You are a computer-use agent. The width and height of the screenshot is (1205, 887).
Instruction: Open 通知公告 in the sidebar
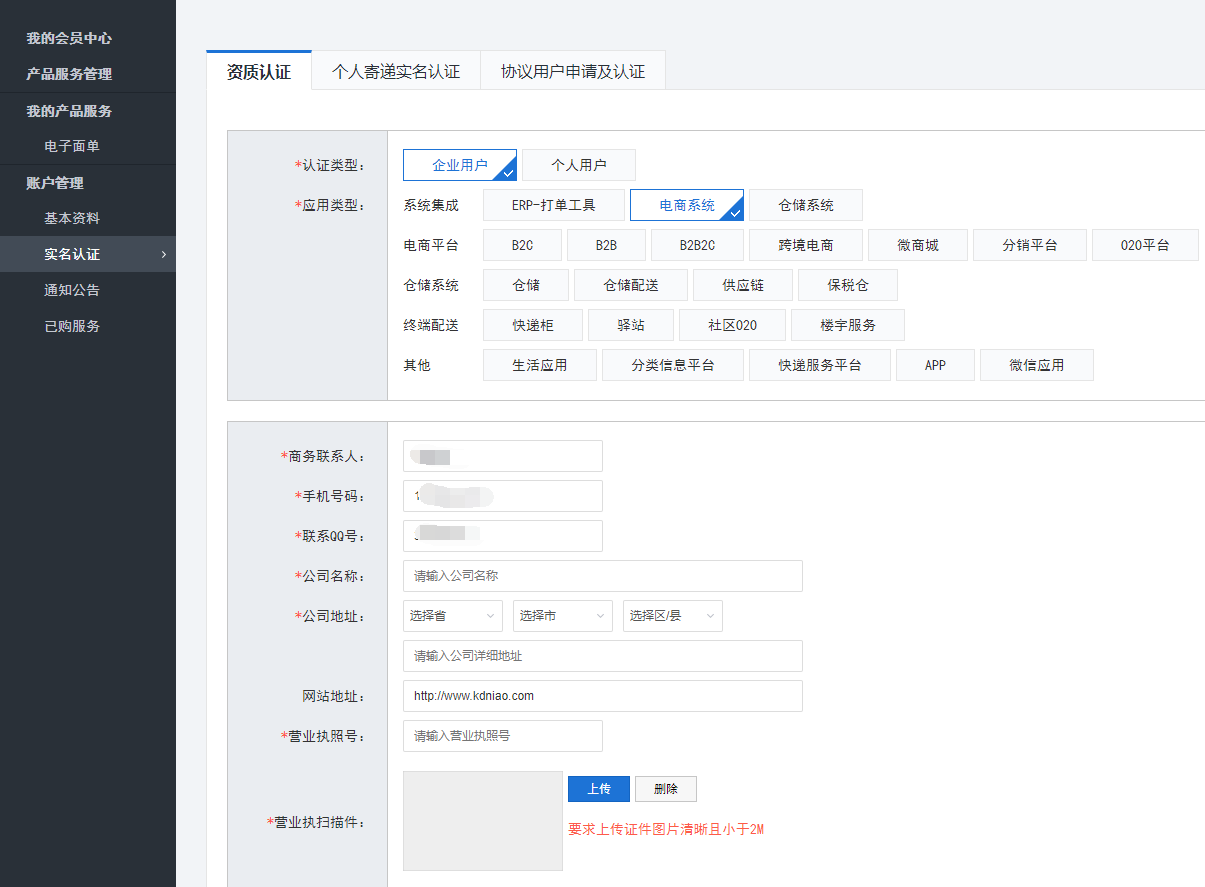coord(72,290)
